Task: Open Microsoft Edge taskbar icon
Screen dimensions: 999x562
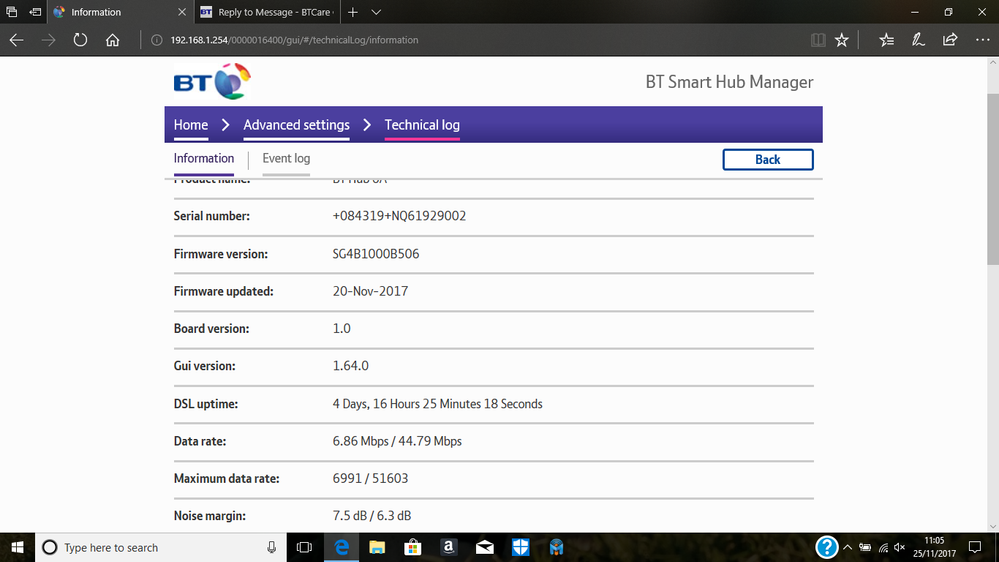Action: coord(341,547)
